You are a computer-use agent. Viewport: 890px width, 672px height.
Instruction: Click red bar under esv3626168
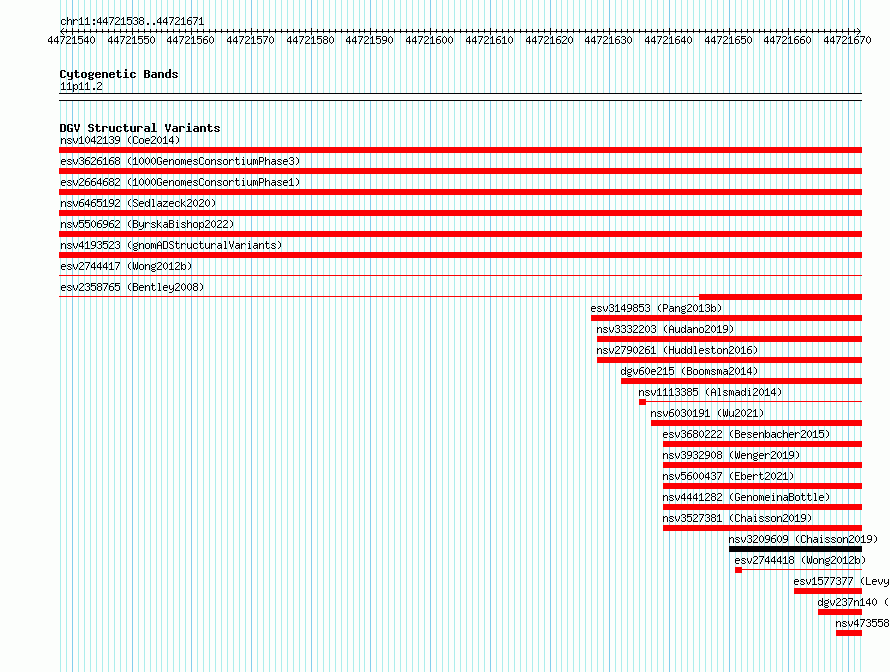point(460,171)
